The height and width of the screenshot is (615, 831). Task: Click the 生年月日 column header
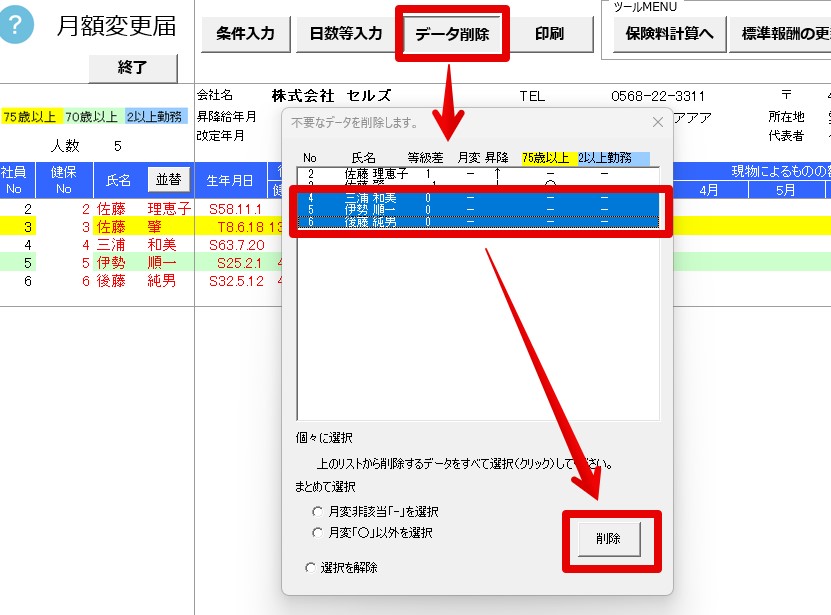pyautogui.click(x=229, y=180)
